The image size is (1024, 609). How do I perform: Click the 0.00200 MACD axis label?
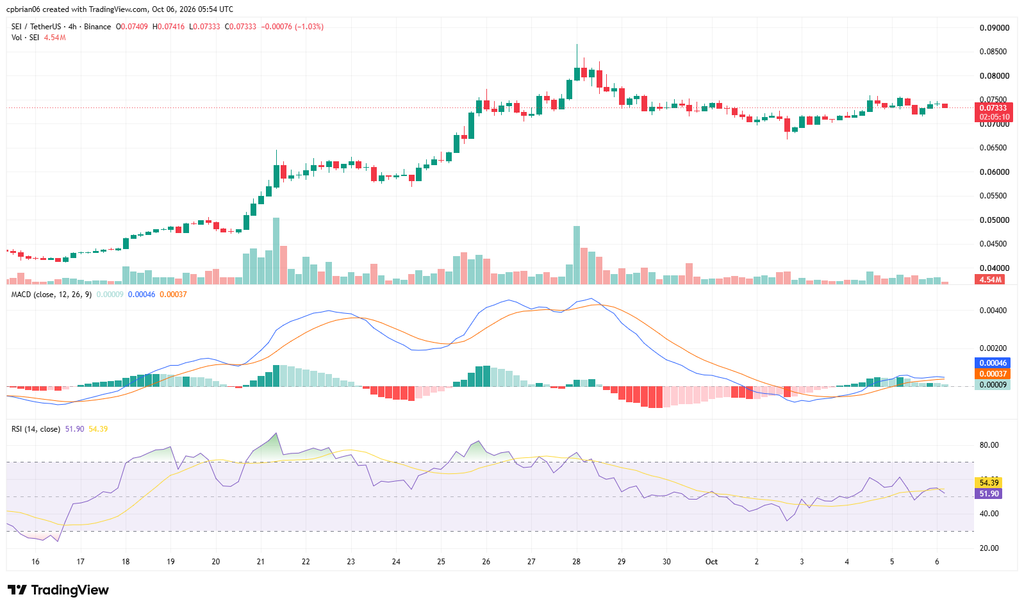(x=994, y=349)
